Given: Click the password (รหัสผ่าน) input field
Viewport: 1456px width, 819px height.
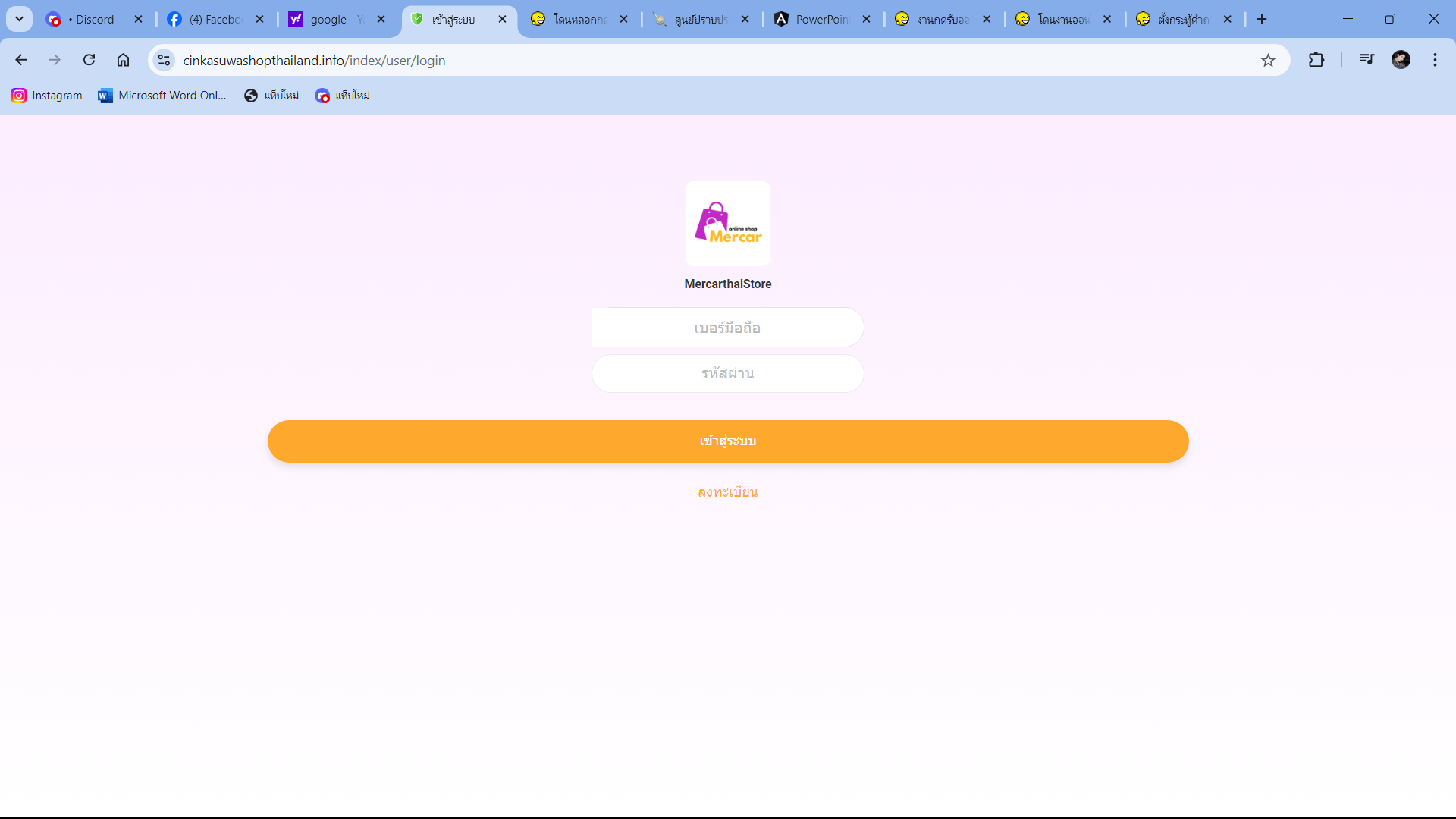Looking at the screenshot, I should pyautogui.click(x=727, y=373).
